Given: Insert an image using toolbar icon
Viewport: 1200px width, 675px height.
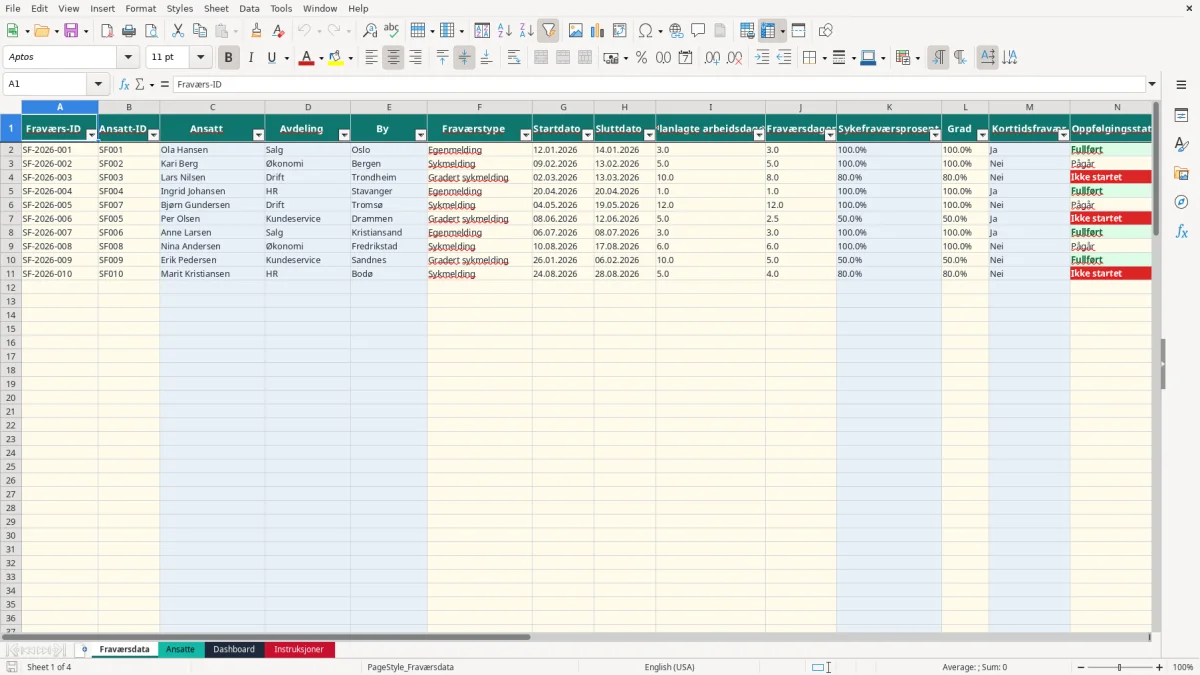Looking at the screenshot, I should (x=576, y=31).
